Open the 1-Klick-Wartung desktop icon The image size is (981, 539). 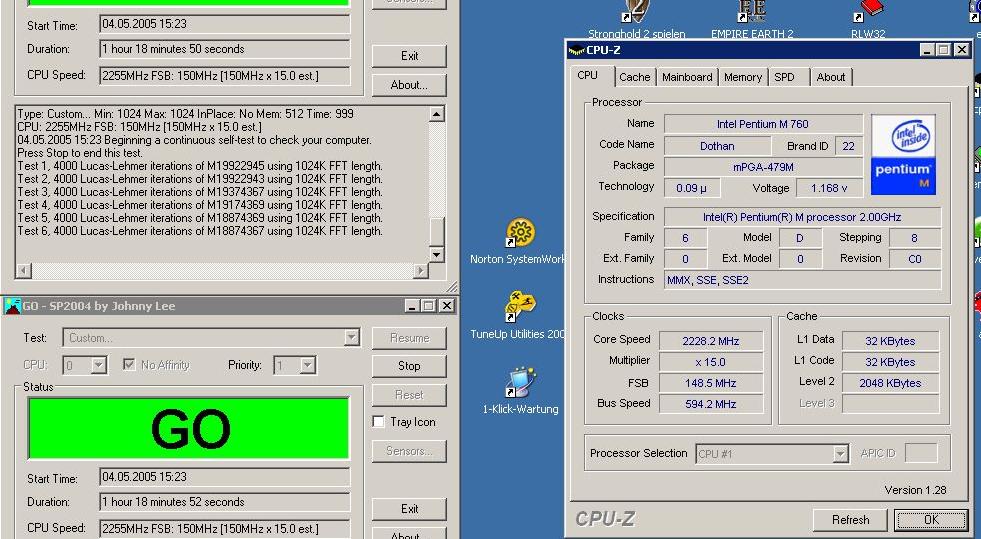click(521, 383)
